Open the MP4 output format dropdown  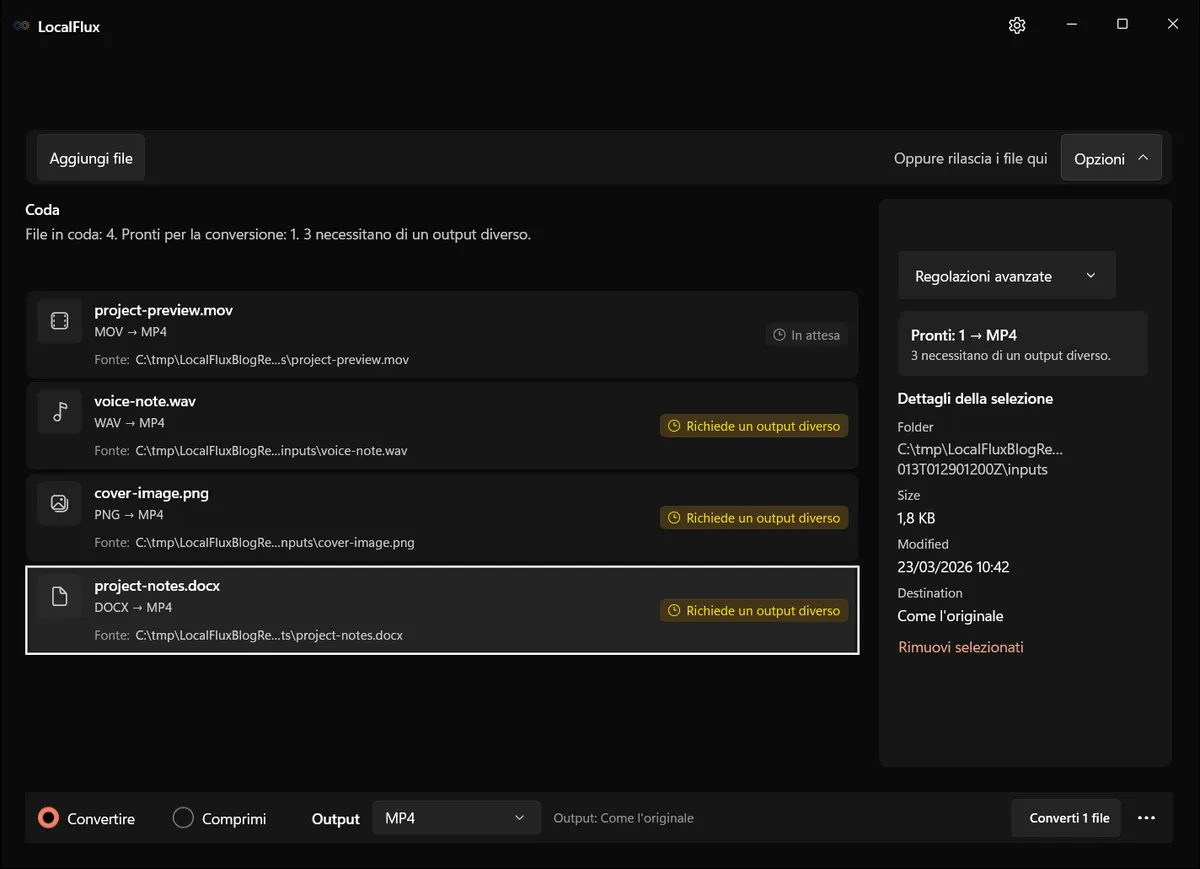pyautogui.click(x=457, y=818)
